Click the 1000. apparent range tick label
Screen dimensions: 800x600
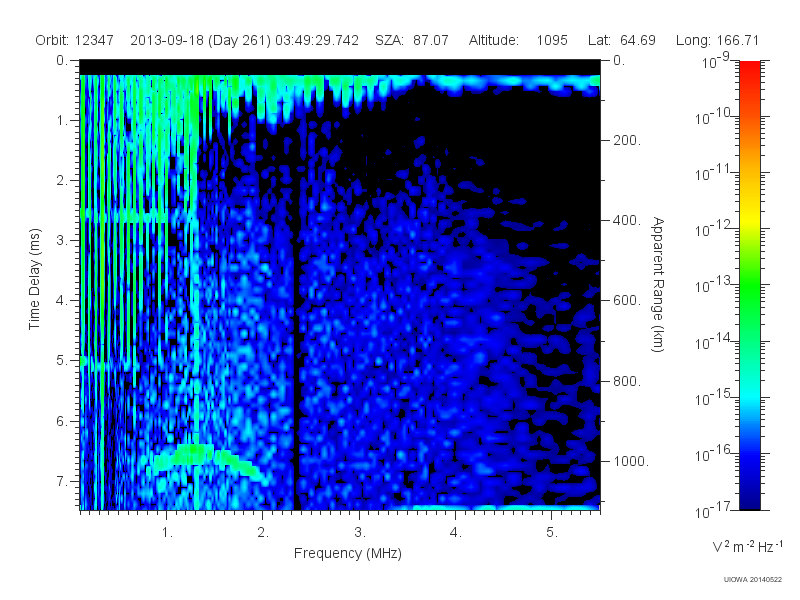coord(631,461)
